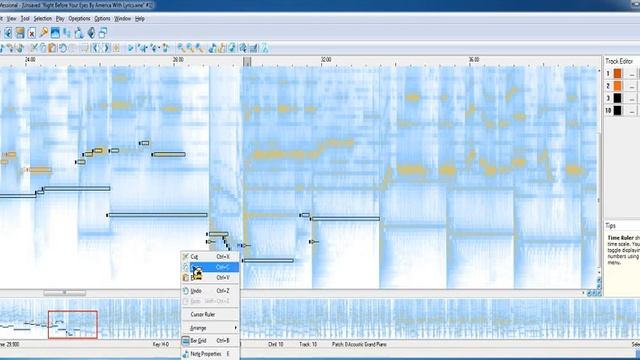Open the Selection menu

[x=42, y=19]
